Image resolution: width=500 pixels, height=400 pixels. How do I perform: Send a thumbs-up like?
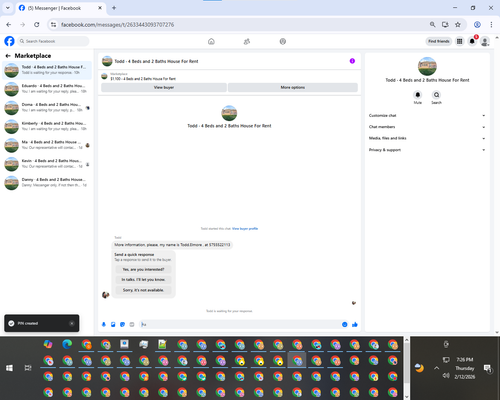(x=355, y=324)
